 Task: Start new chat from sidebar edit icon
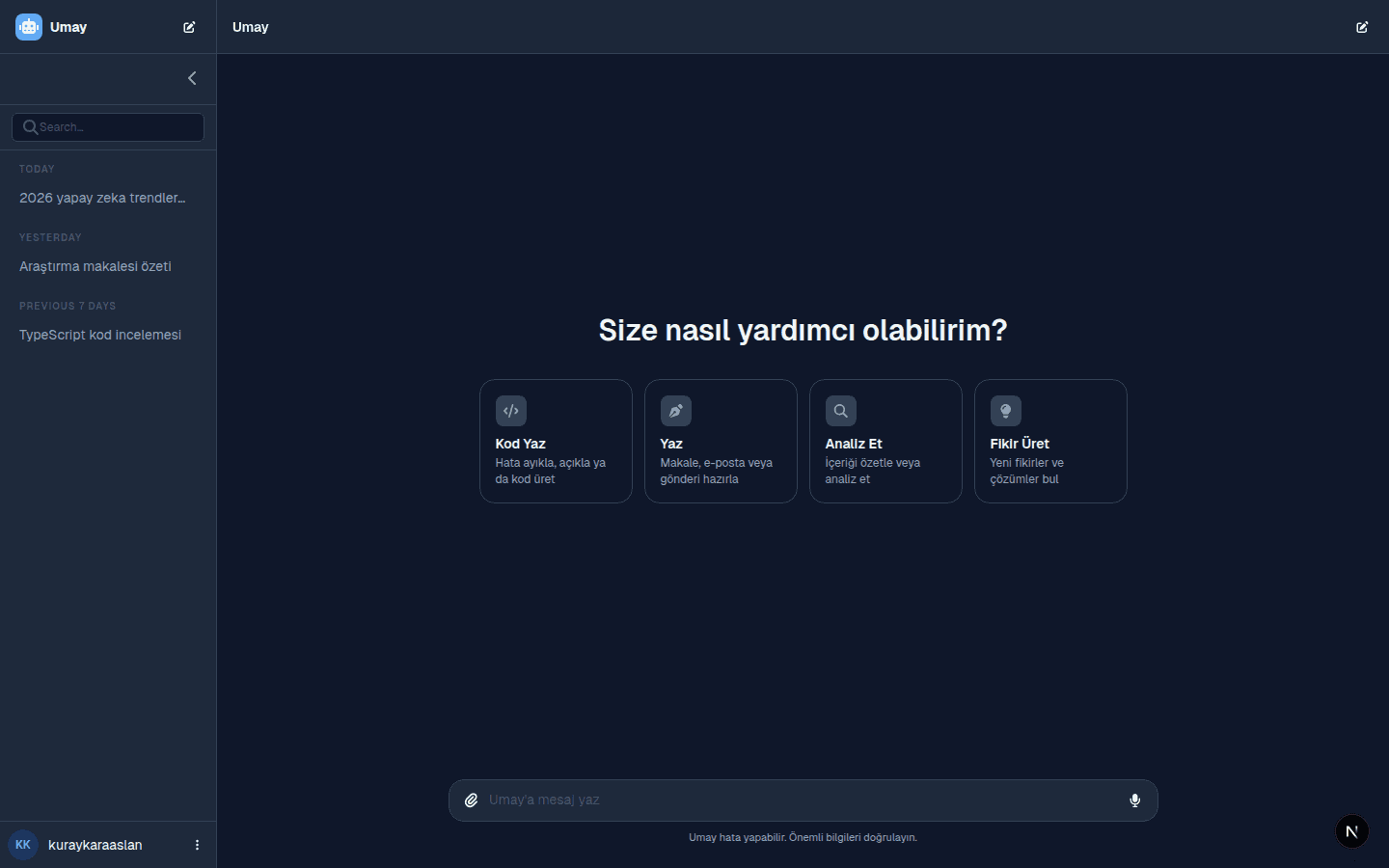(189, 27)
